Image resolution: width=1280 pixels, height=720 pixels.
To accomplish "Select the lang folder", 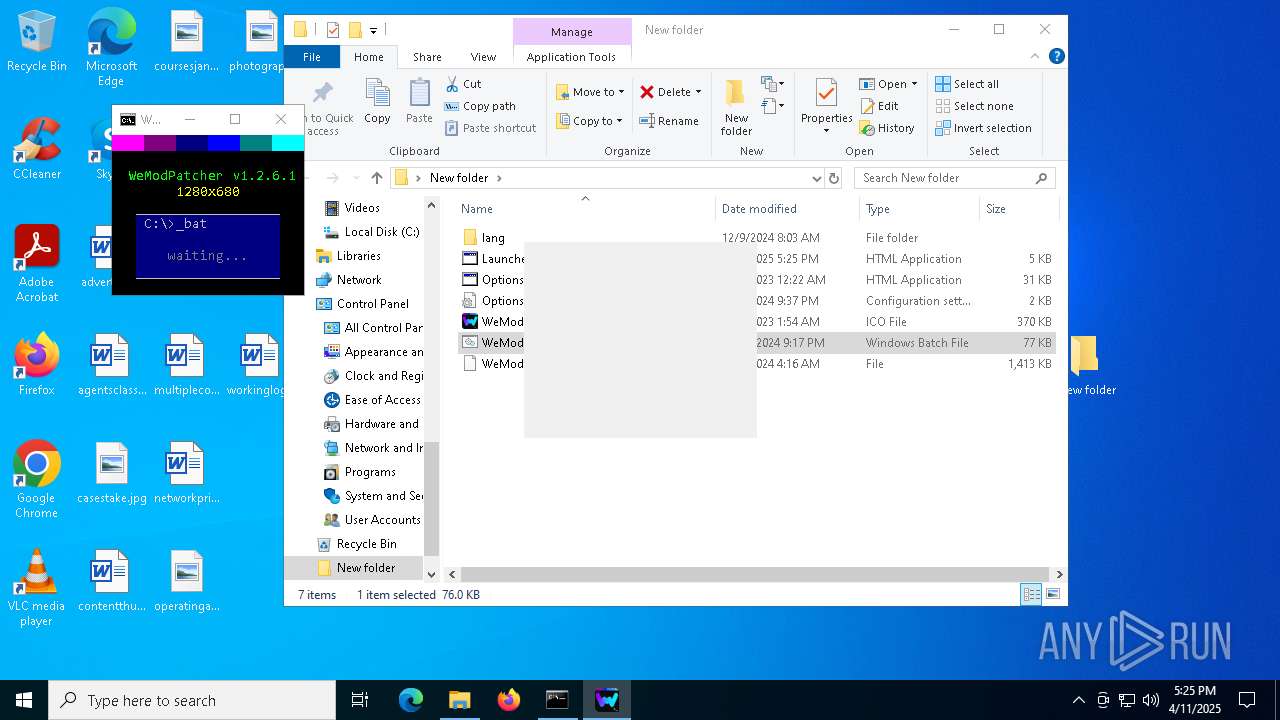I will 493,238.
